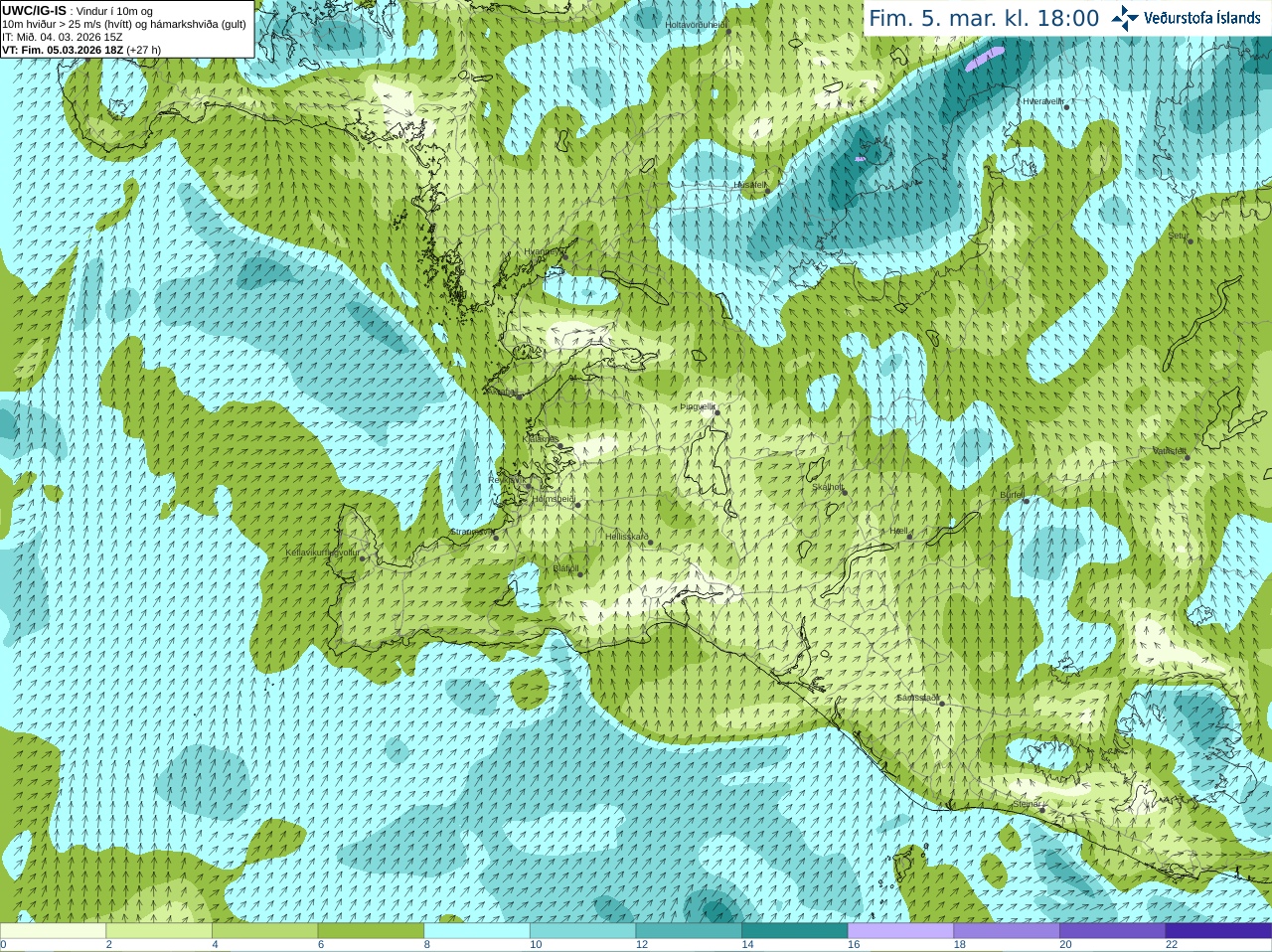The width and height of the screenshot is (1272, 952).
Task: Select the Sámsstaðir station label
Action: point(917,698)
